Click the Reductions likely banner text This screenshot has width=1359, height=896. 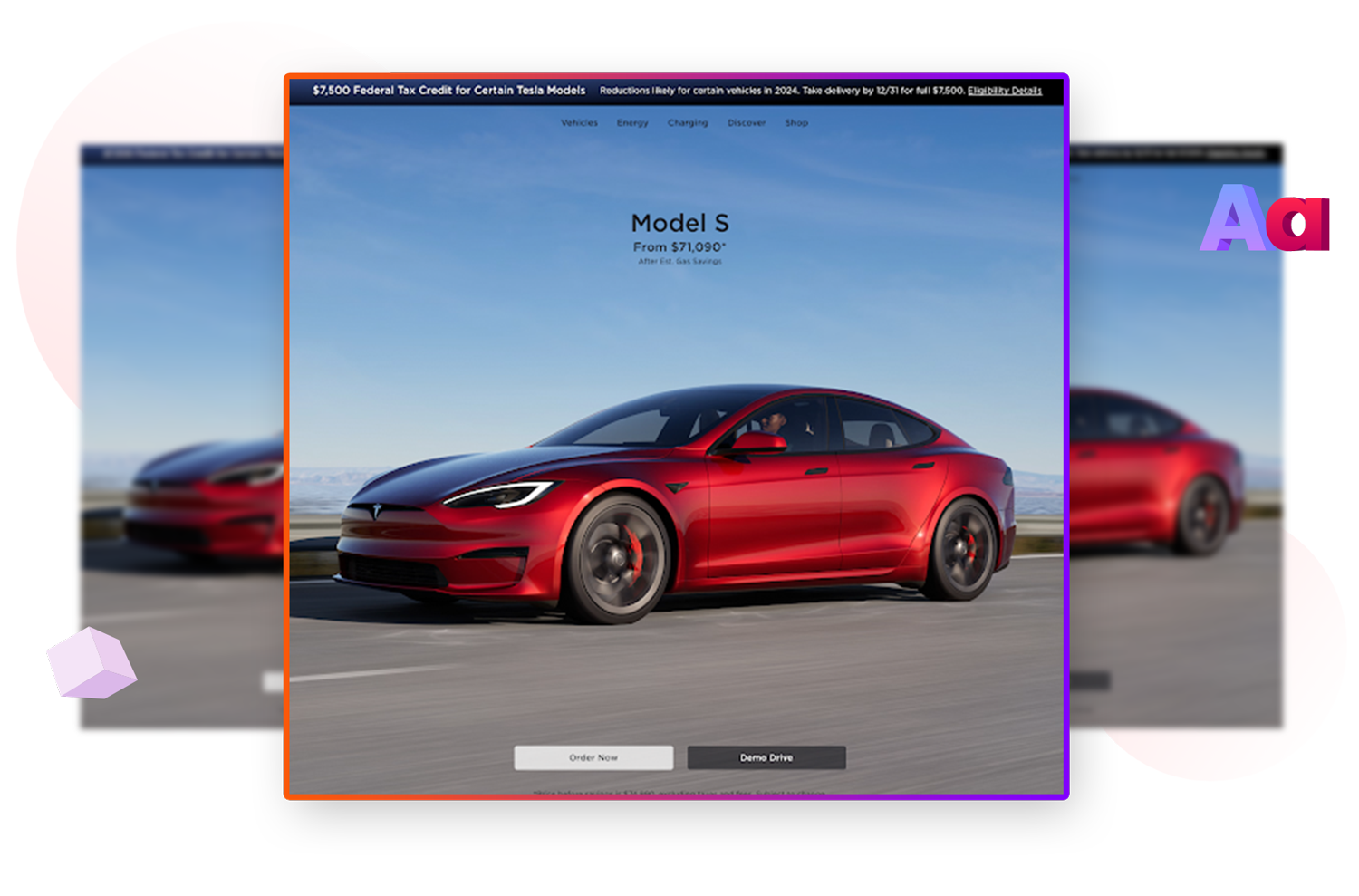(781, 91)
